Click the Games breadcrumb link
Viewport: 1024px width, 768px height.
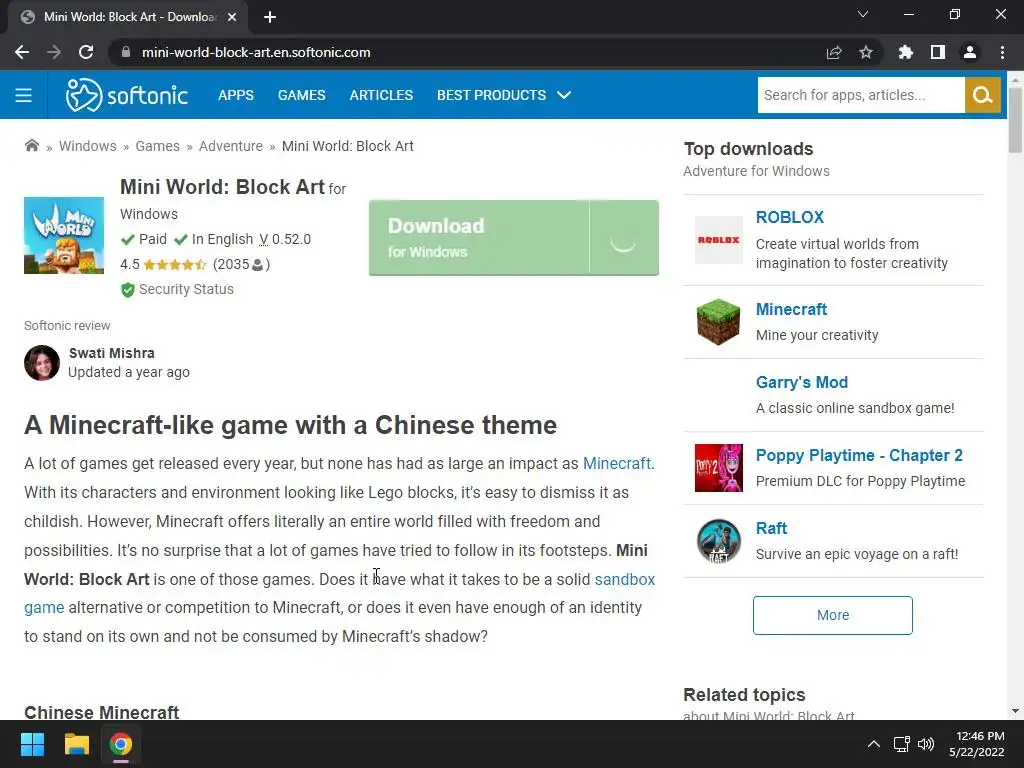pyautogui.click(x=157, y=146)
